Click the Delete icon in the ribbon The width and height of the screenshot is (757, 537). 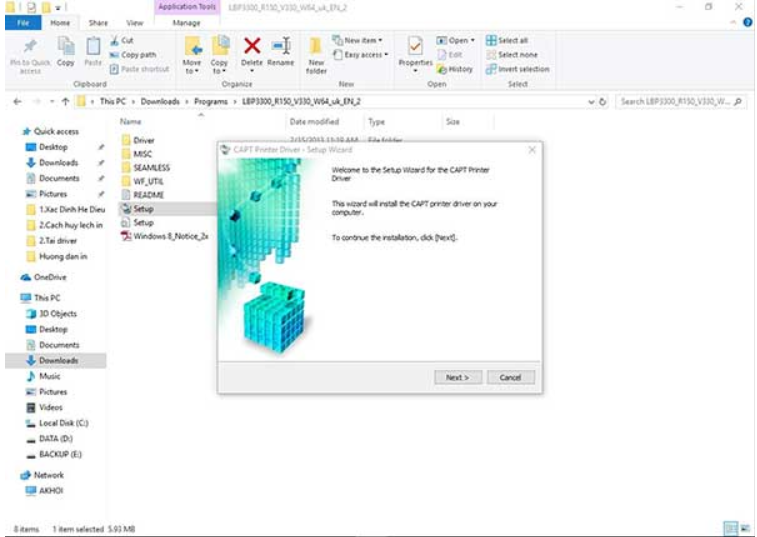[x=252, y=49]
